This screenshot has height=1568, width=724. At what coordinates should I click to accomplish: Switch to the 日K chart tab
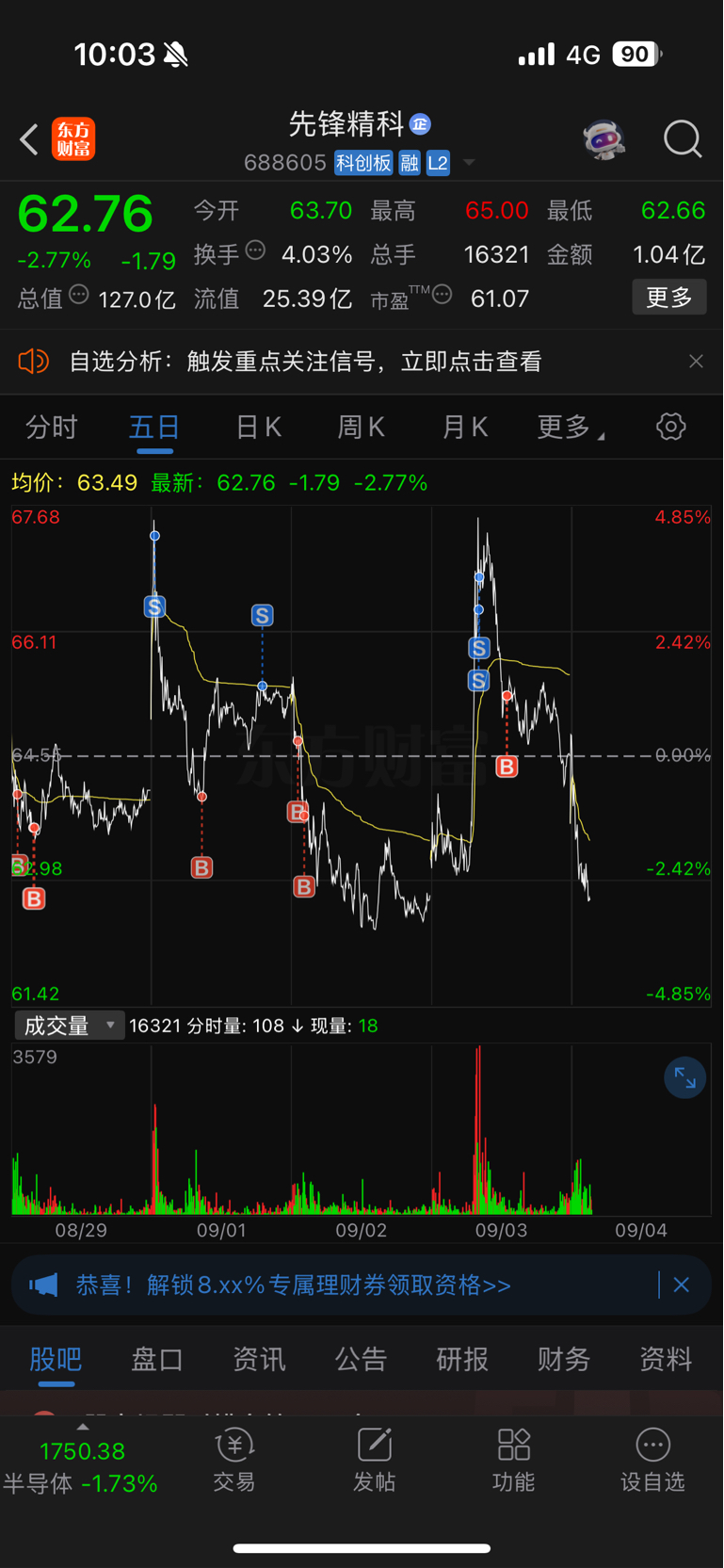[258, 428]
